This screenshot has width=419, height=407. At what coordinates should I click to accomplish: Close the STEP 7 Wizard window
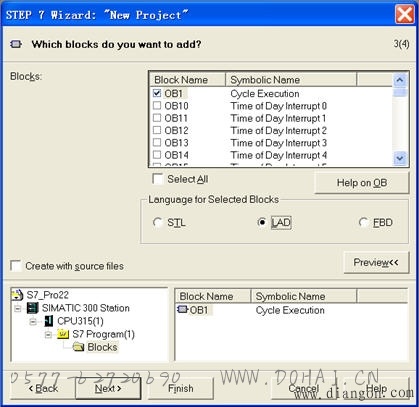[404, 14]
